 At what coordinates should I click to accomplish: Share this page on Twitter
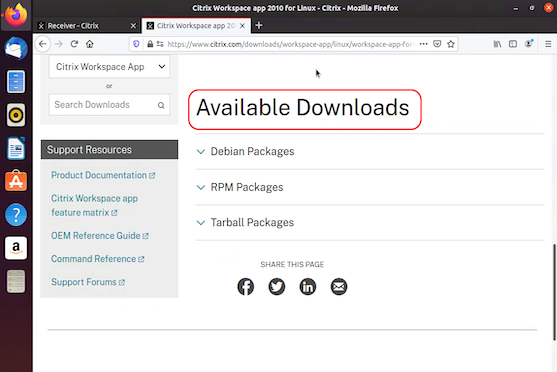tap(277, 287)
